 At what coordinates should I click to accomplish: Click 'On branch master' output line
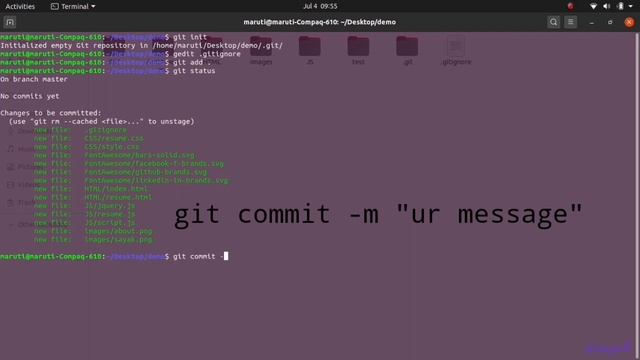point(34,79)
